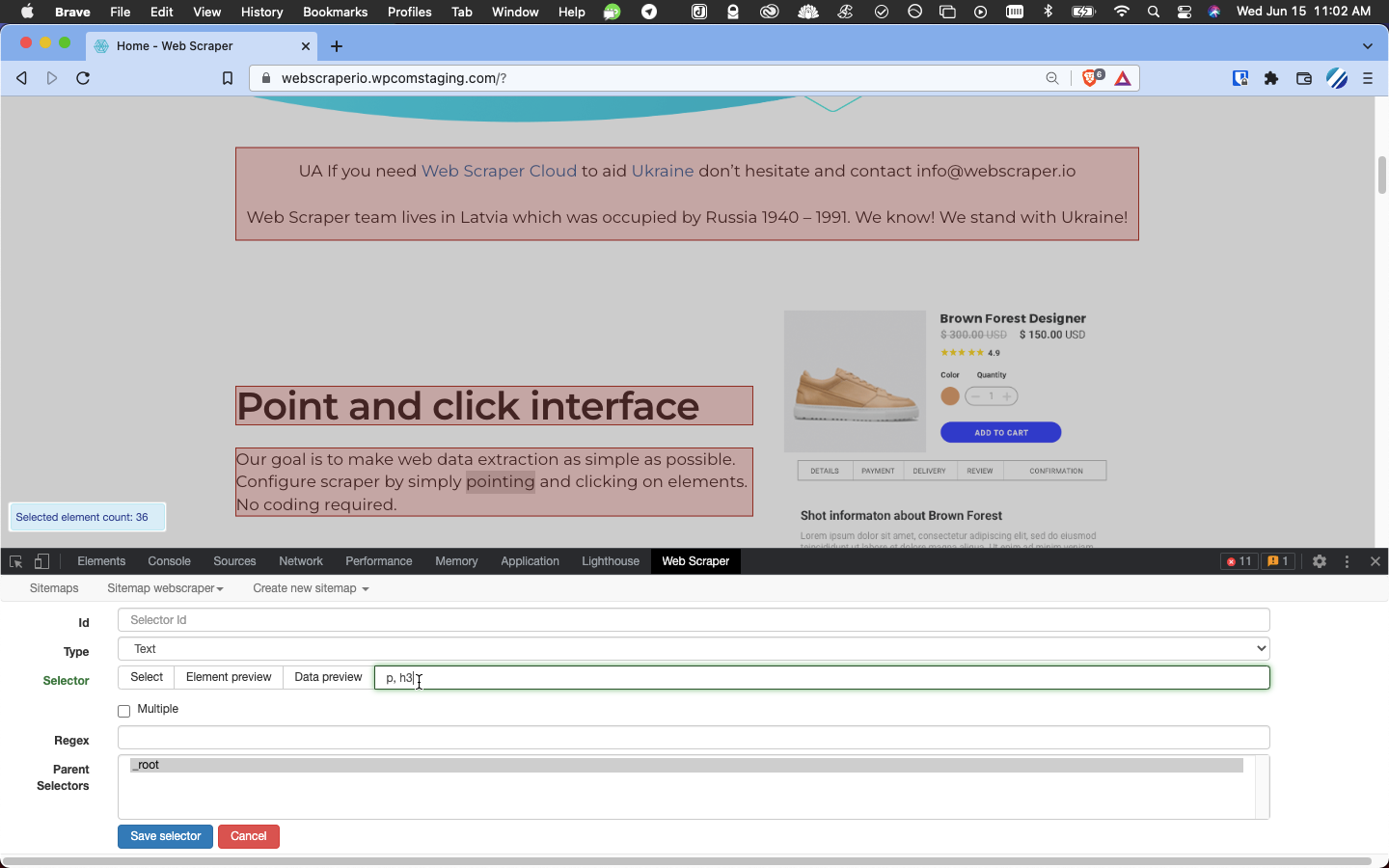Switch to the Console tab

169,561
